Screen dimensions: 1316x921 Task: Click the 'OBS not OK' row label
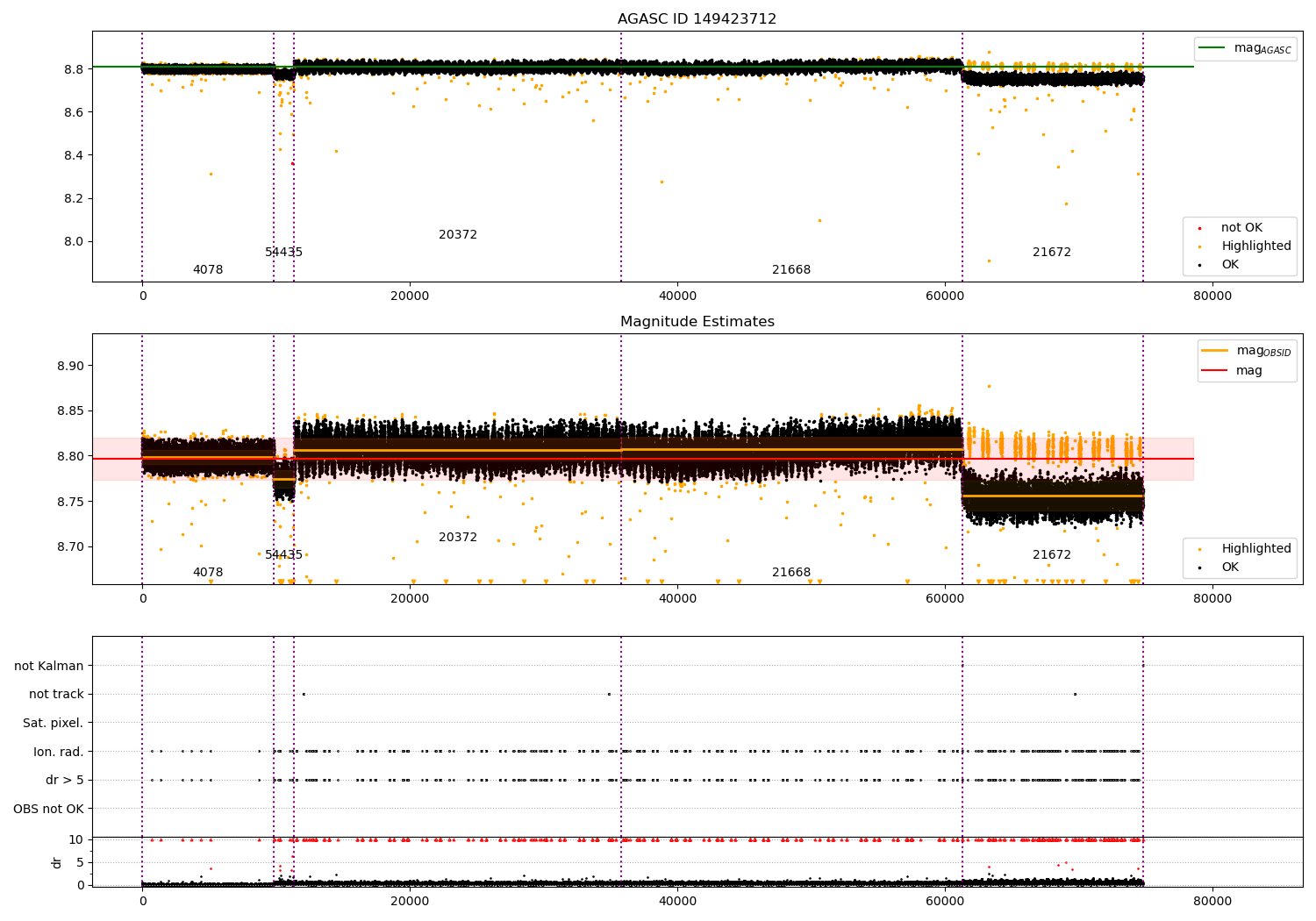pos(49,810)
